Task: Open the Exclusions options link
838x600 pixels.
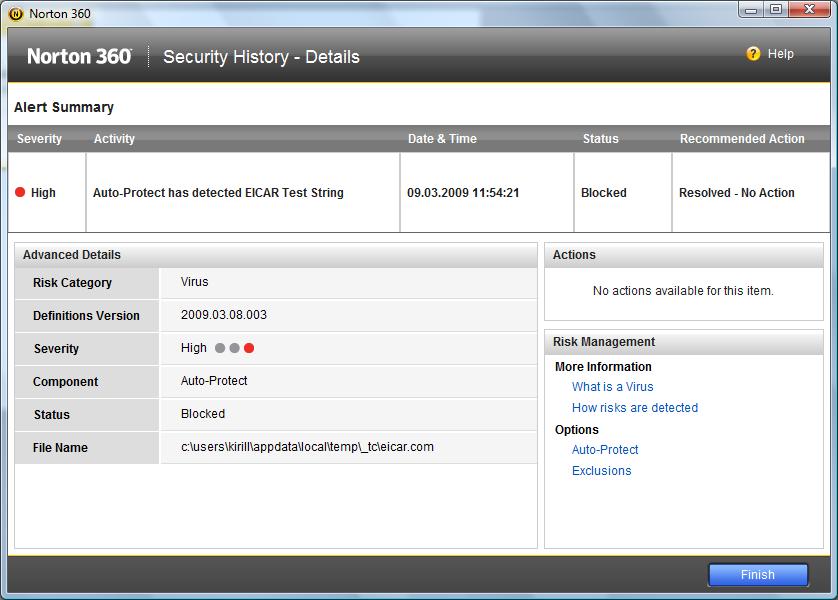Action: (601, 471)
